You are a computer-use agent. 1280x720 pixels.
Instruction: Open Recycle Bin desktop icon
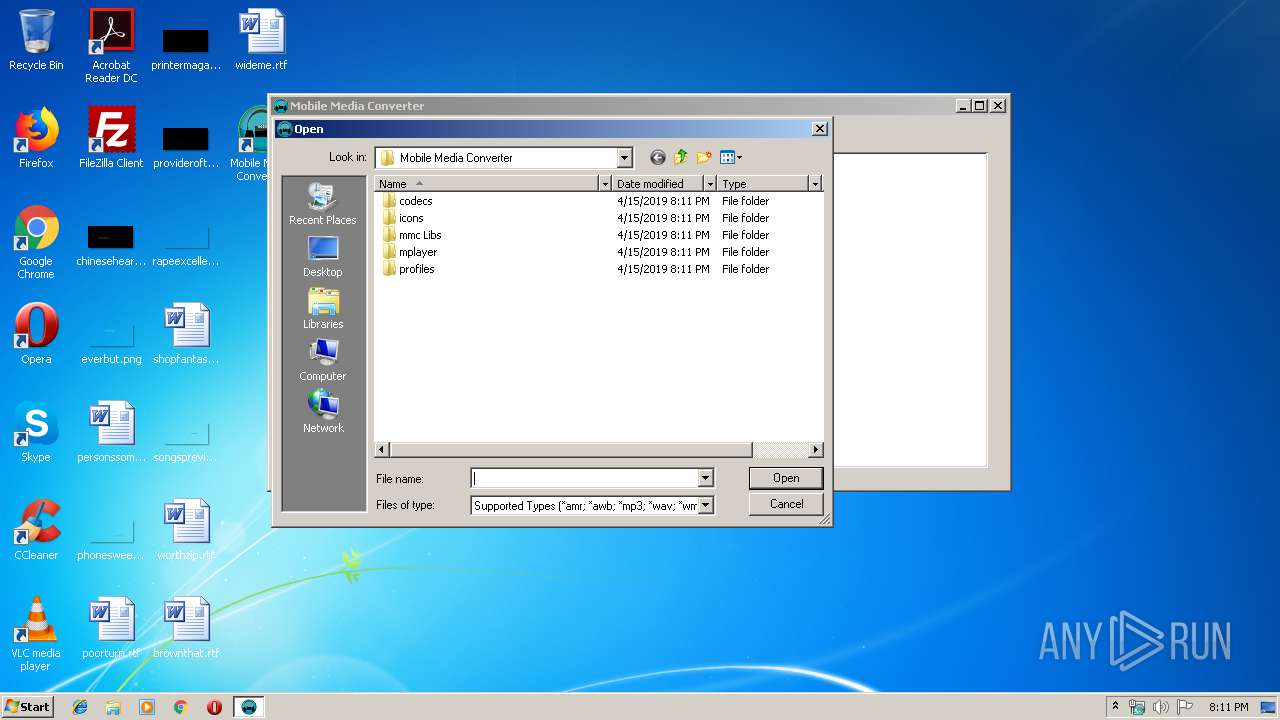(36, 40)
